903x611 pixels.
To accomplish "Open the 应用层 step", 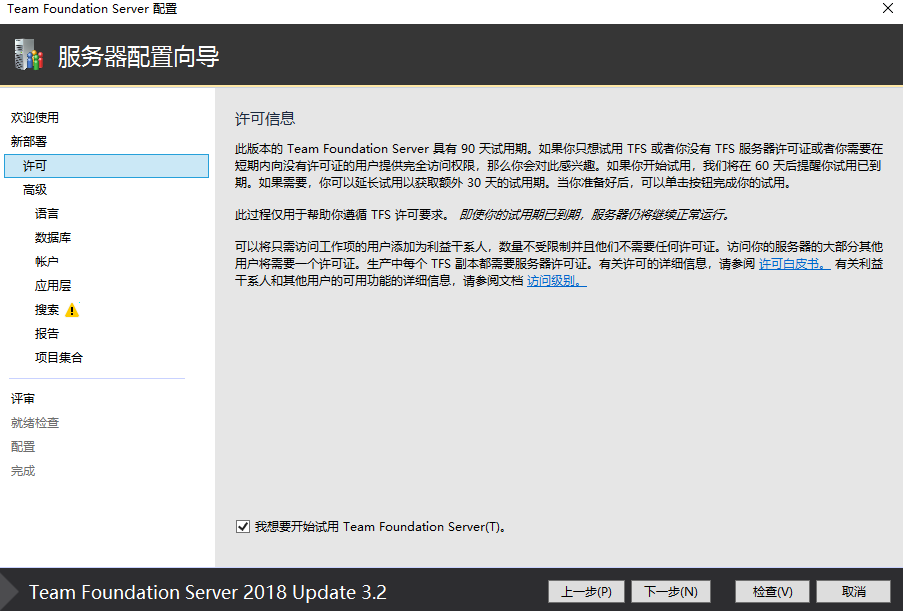I will point(53,286).
